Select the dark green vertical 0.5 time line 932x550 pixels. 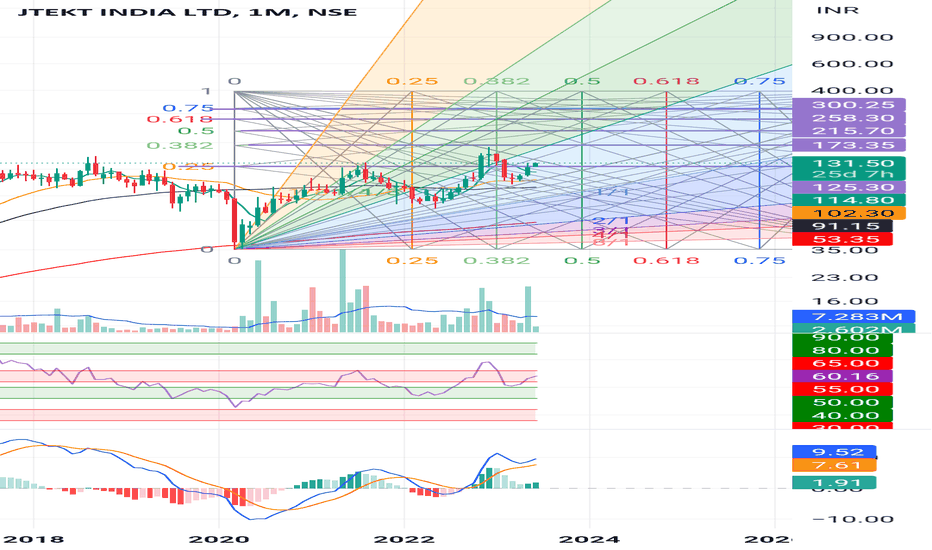pyautogui.click(x=582, y=170)
